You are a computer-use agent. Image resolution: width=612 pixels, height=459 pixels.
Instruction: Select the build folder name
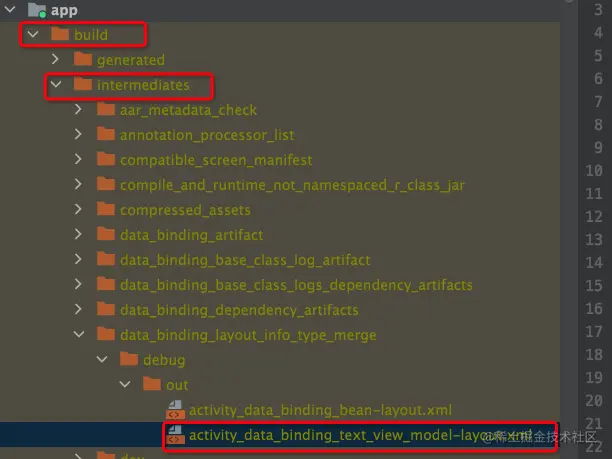(91, 35)
